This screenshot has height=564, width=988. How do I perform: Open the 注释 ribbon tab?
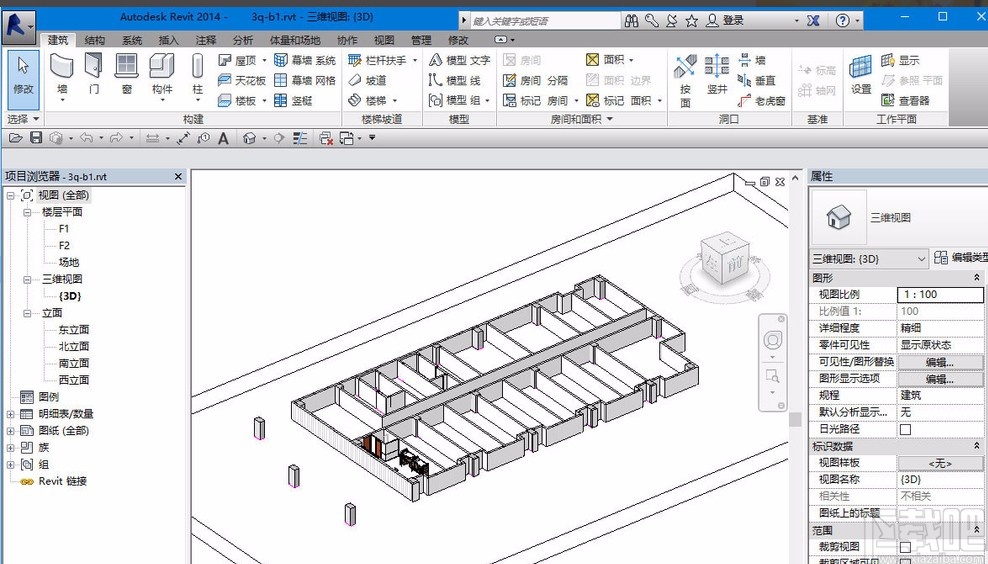(206, 40)
